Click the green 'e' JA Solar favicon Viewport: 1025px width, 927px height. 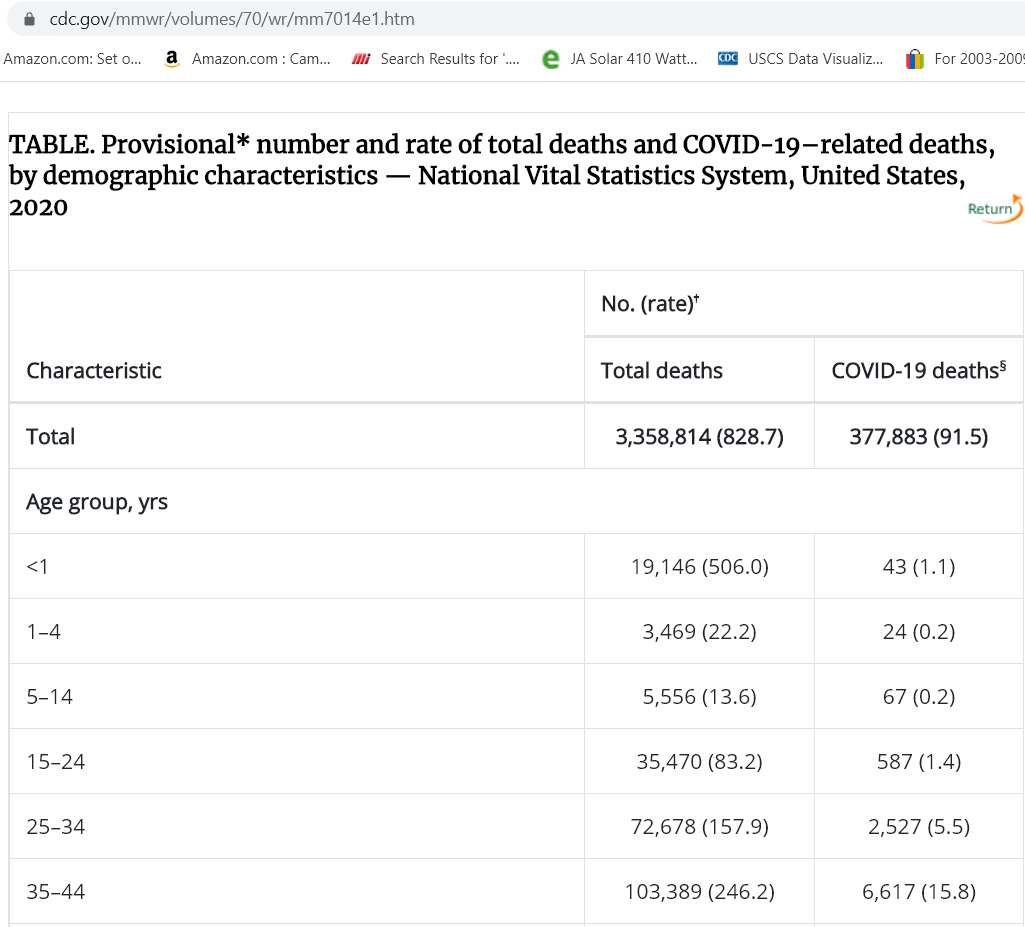550,59
